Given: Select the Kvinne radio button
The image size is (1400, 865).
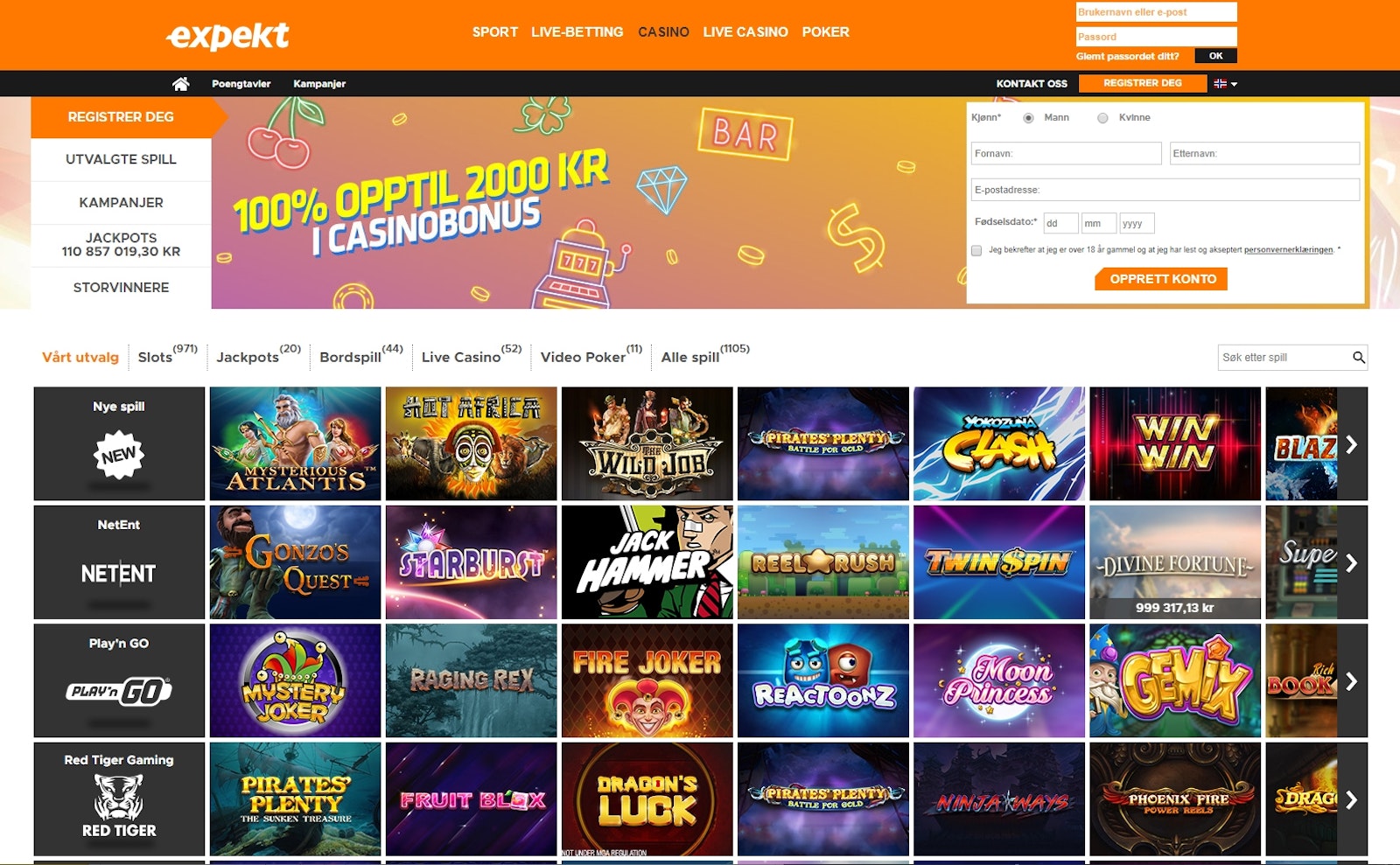Looking at the screenshot, I should 1102,118.
